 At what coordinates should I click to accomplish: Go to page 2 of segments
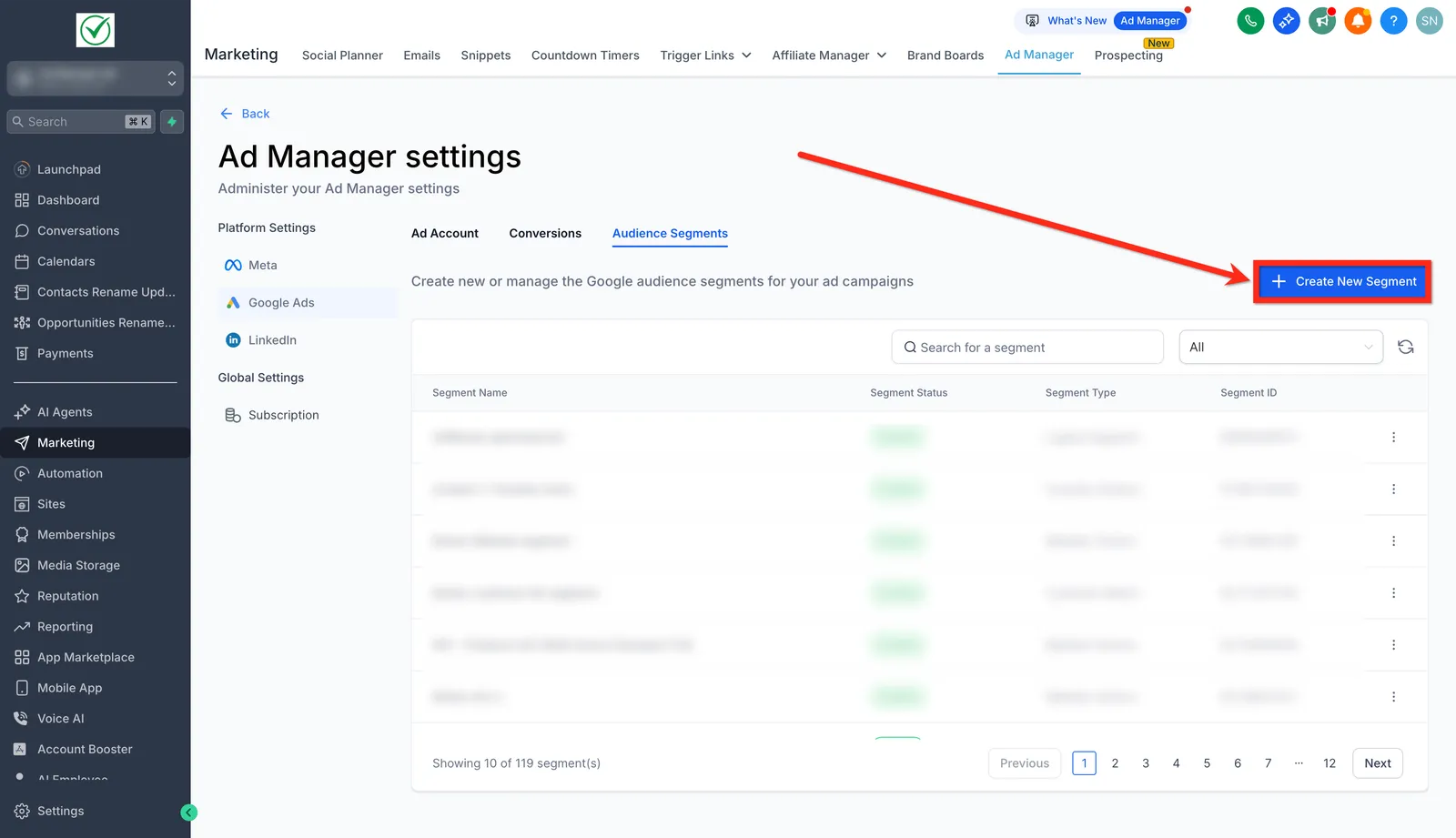1115,763
